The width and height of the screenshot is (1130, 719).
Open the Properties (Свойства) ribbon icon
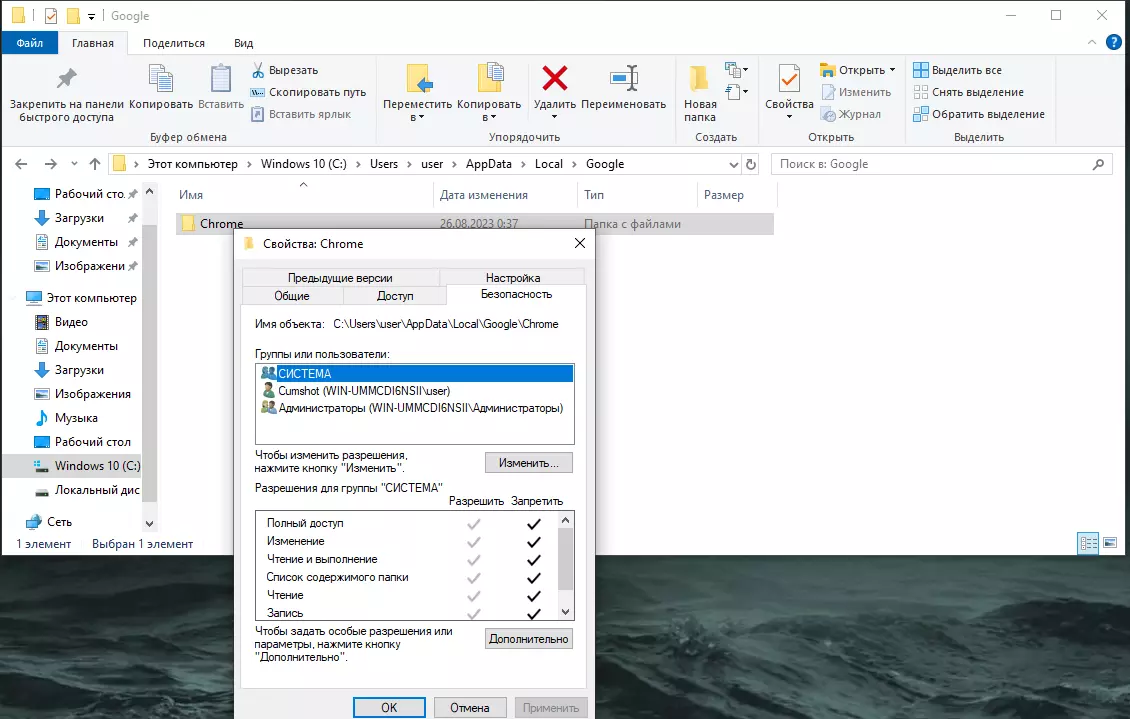(789, 79)
